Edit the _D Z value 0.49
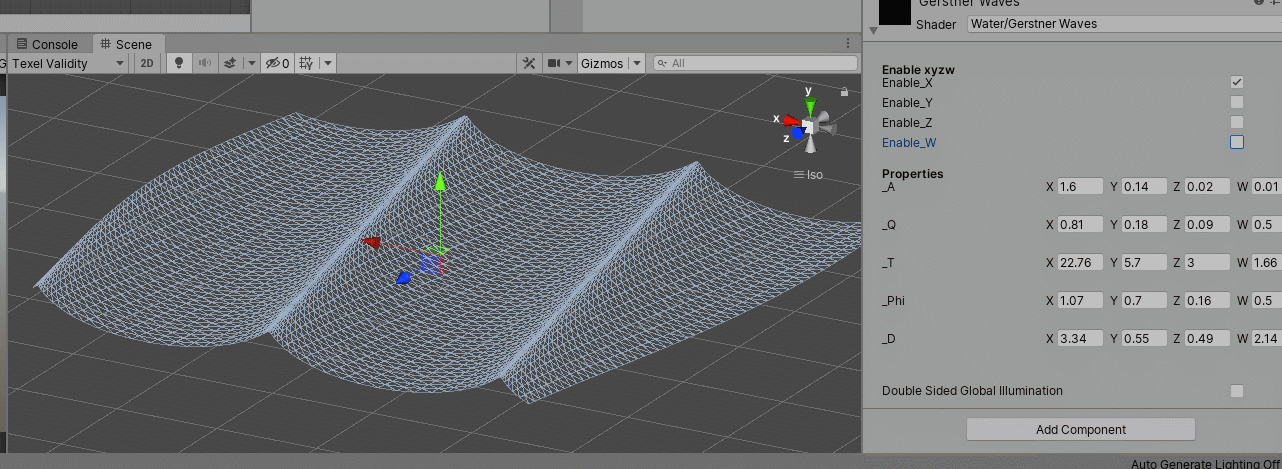The height and width of the screenshot is (469, 1282). click(1207, 338)
